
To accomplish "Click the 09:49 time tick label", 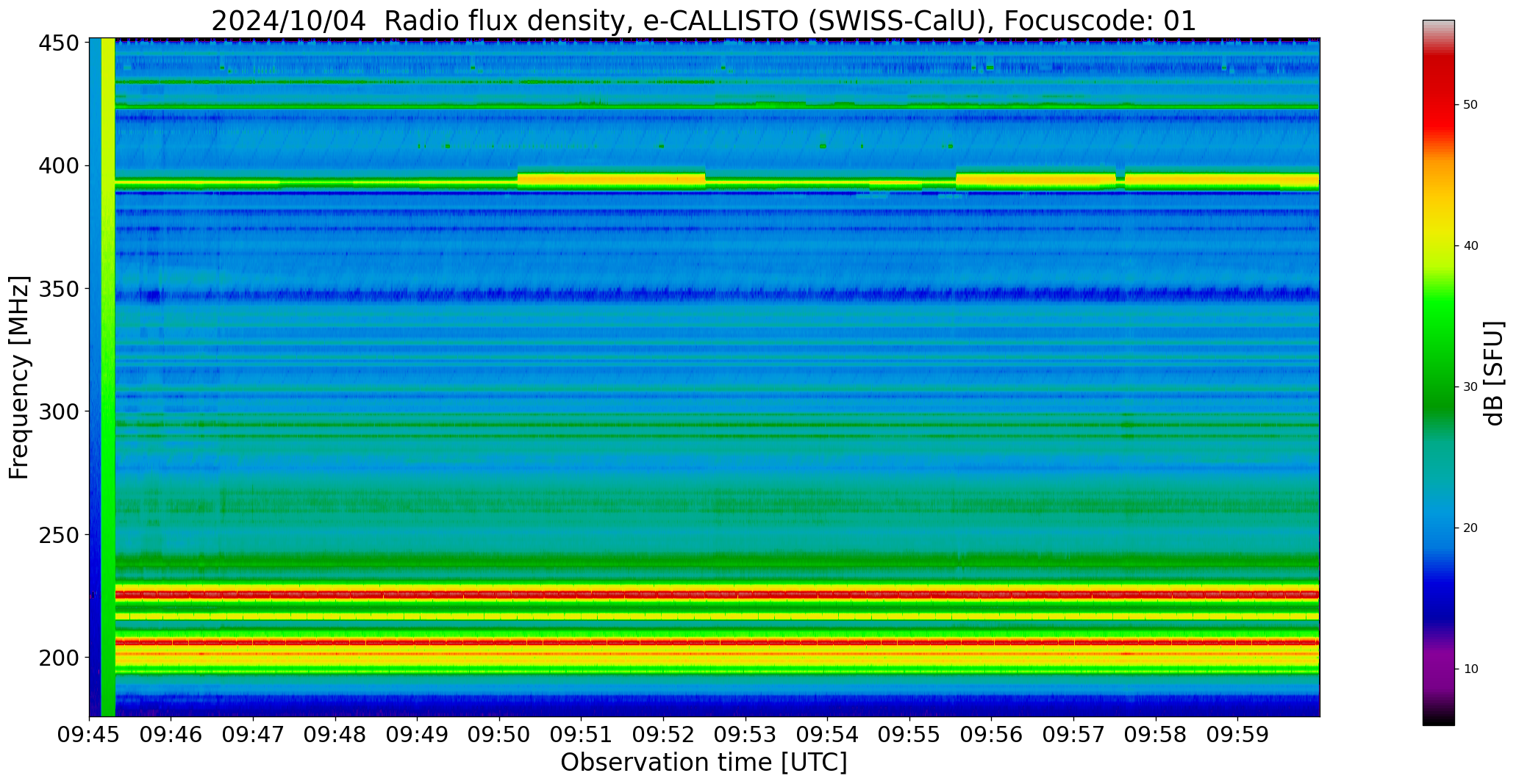I will pos(418,735).
